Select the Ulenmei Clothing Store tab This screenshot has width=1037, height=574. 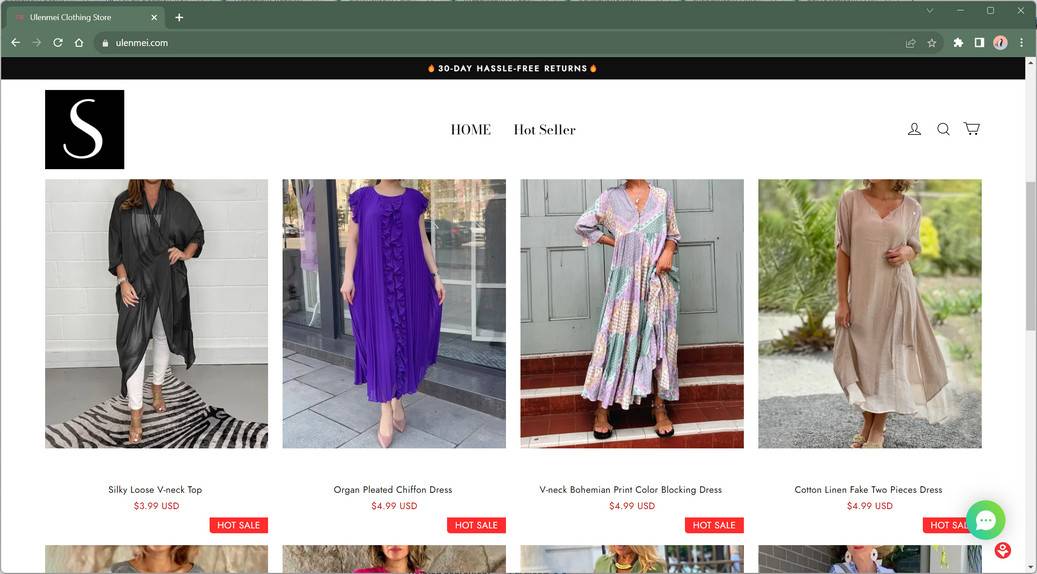[85, 17]
